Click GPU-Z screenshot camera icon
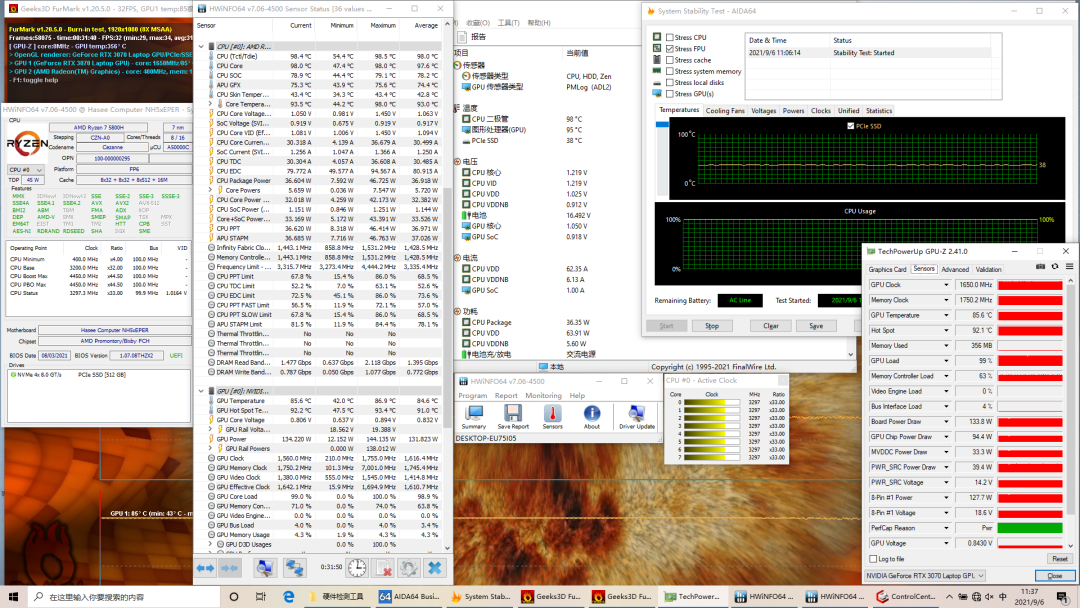 [1040, 266]
